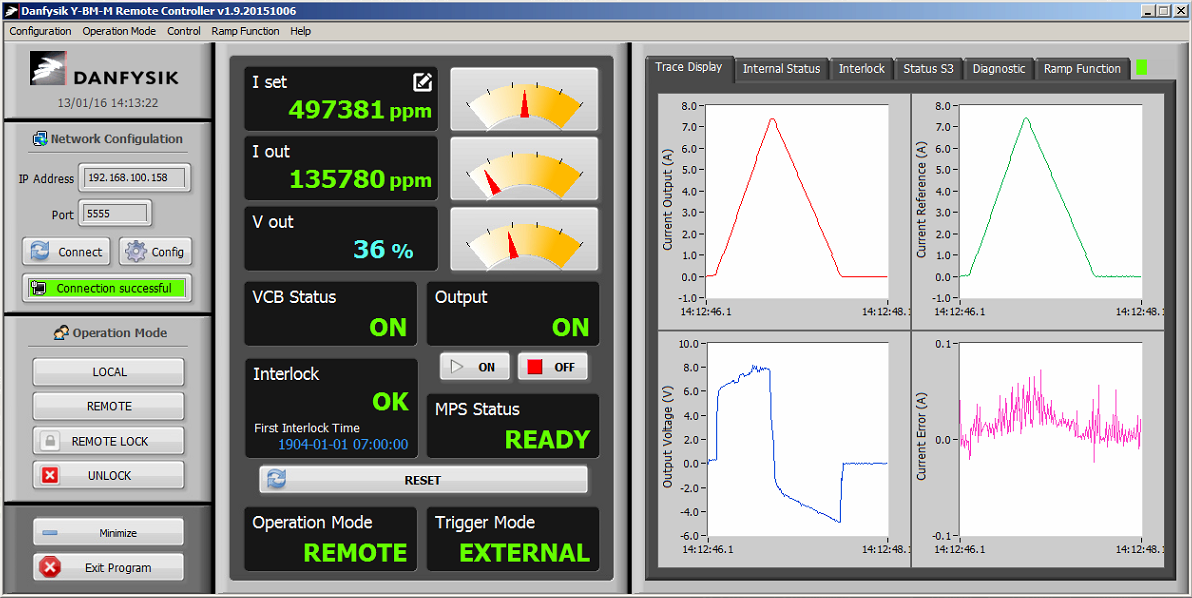1192x598 pixels.
Task: Click the Current Error magenta trace chart
Action: pyautogui.click(x=1050, y=439)
